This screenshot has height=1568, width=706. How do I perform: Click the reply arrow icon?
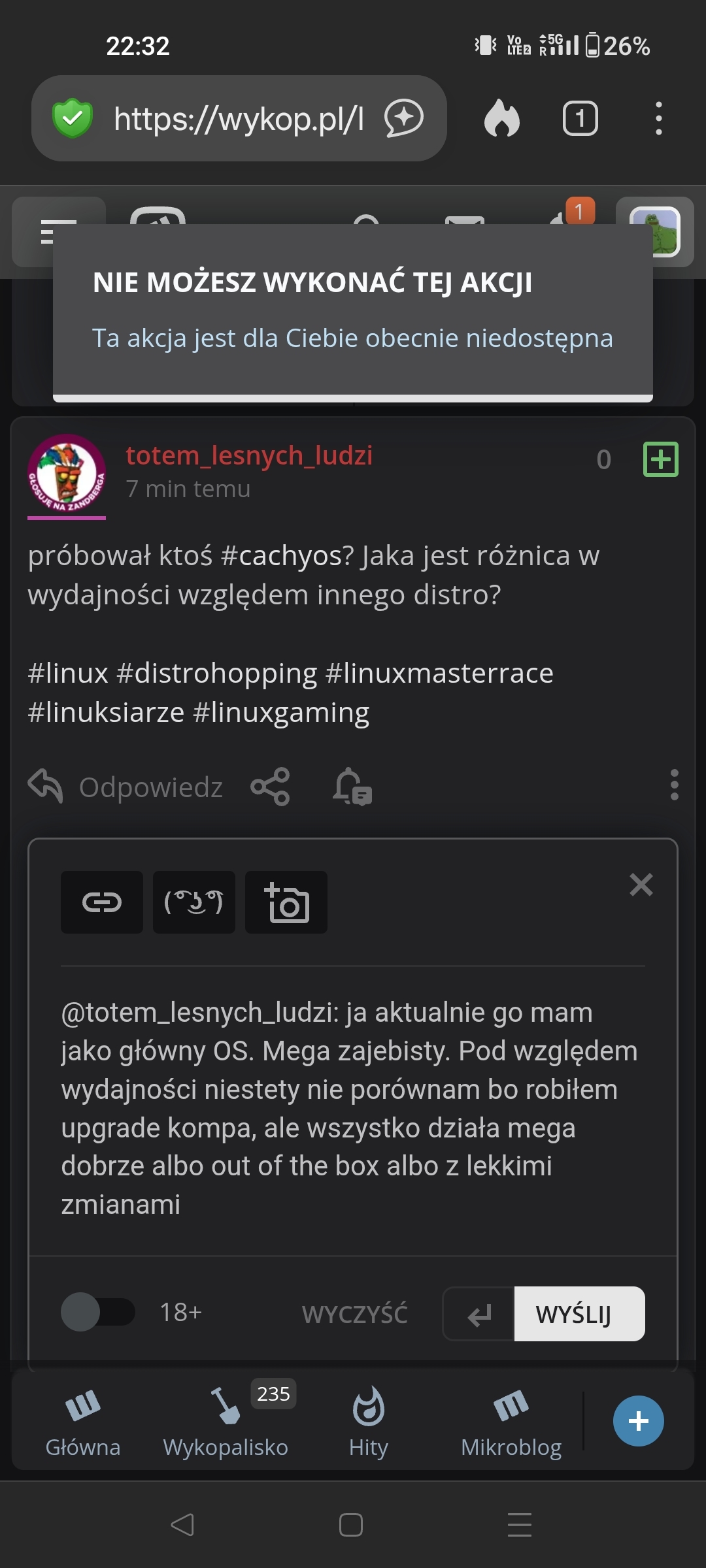46,786
